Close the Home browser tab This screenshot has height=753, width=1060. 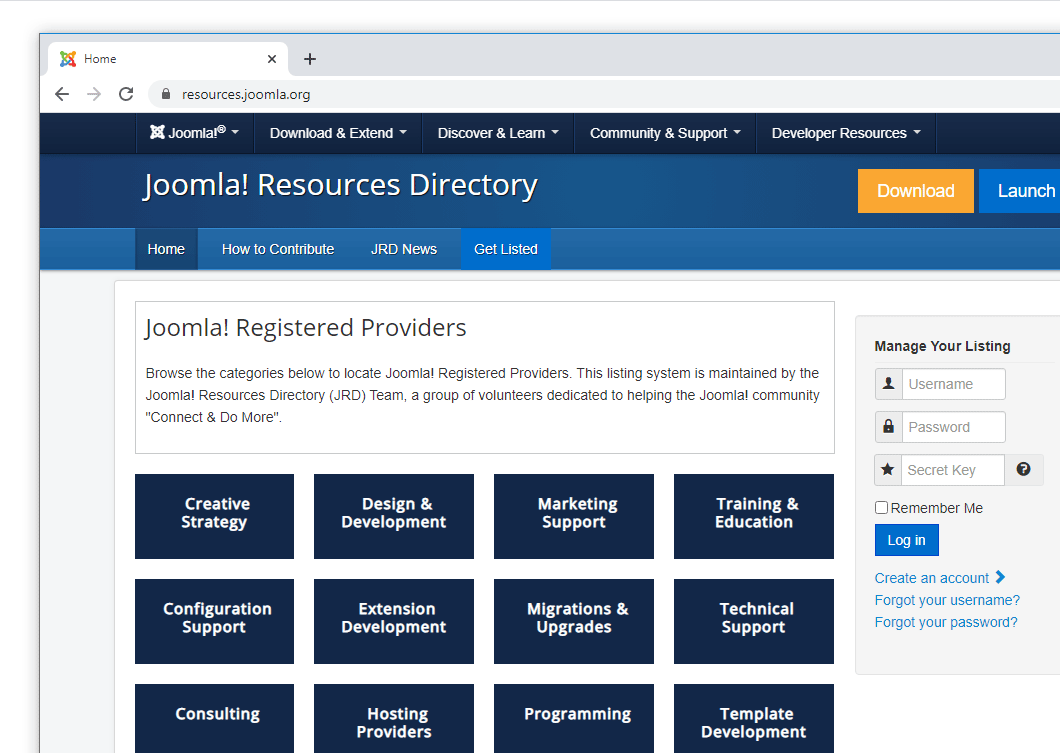272,59
